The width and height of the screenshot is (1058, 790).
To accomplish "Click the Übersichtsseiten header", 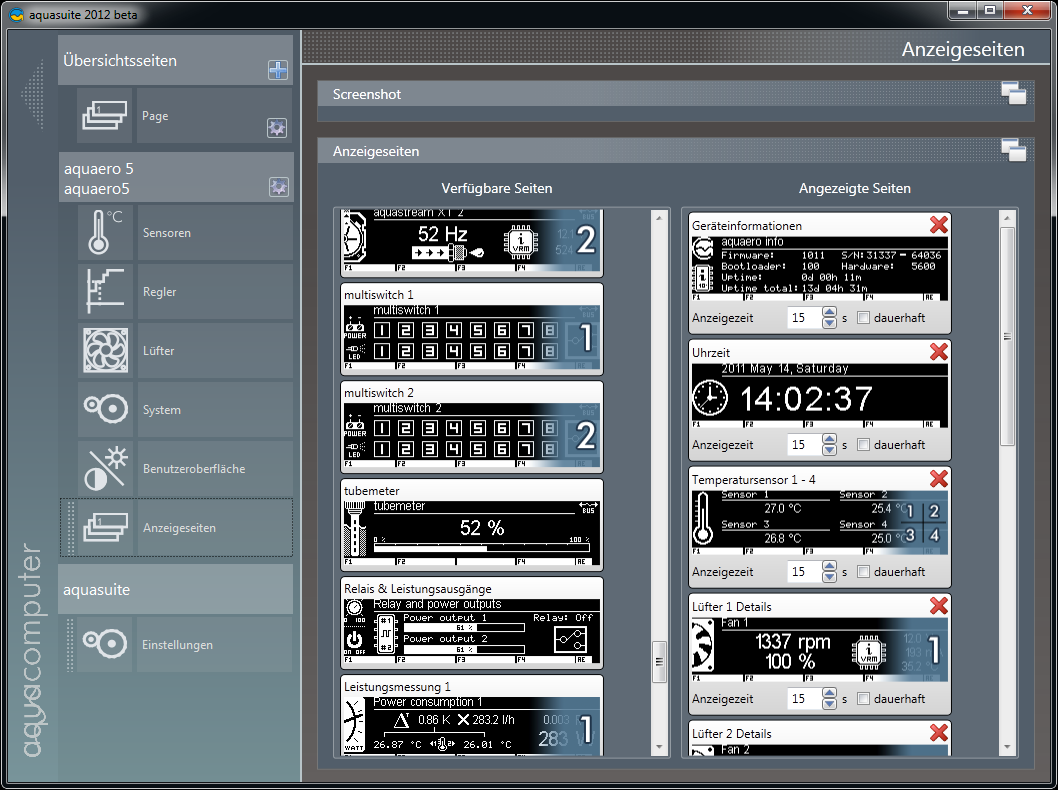I will 175,60.
